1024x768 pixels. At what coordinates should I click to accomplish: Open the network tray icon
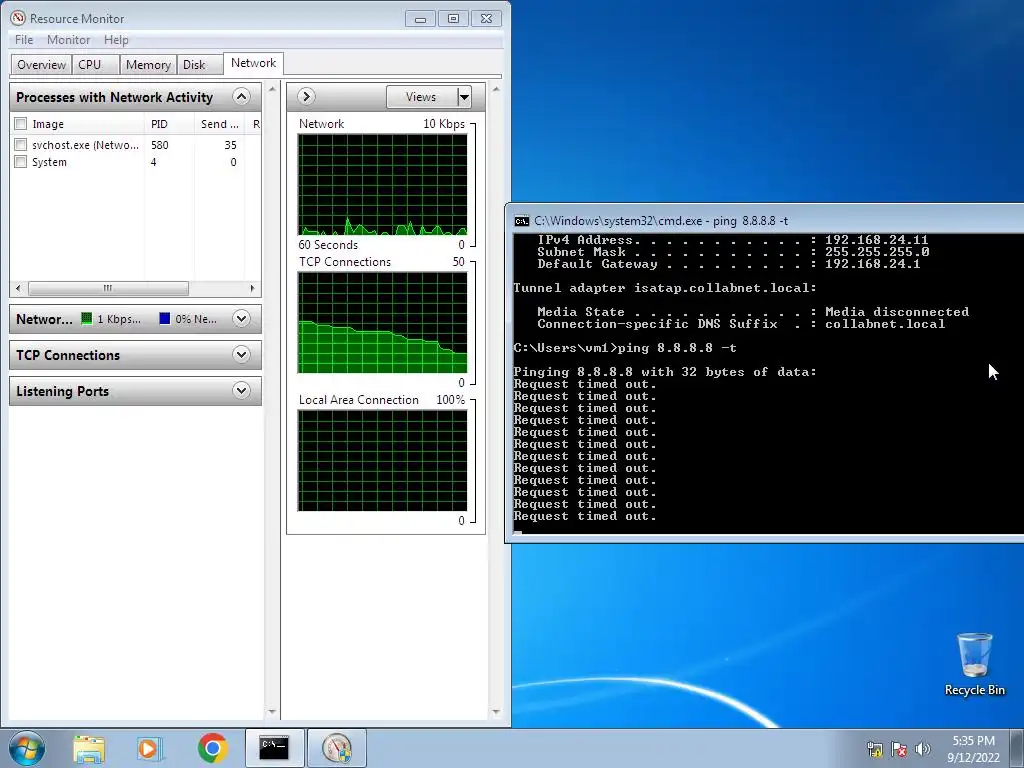coord(874,749)
